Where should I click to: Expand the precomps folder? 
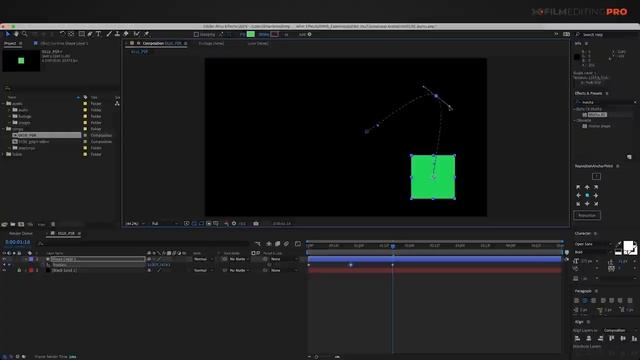coord(10,148)
